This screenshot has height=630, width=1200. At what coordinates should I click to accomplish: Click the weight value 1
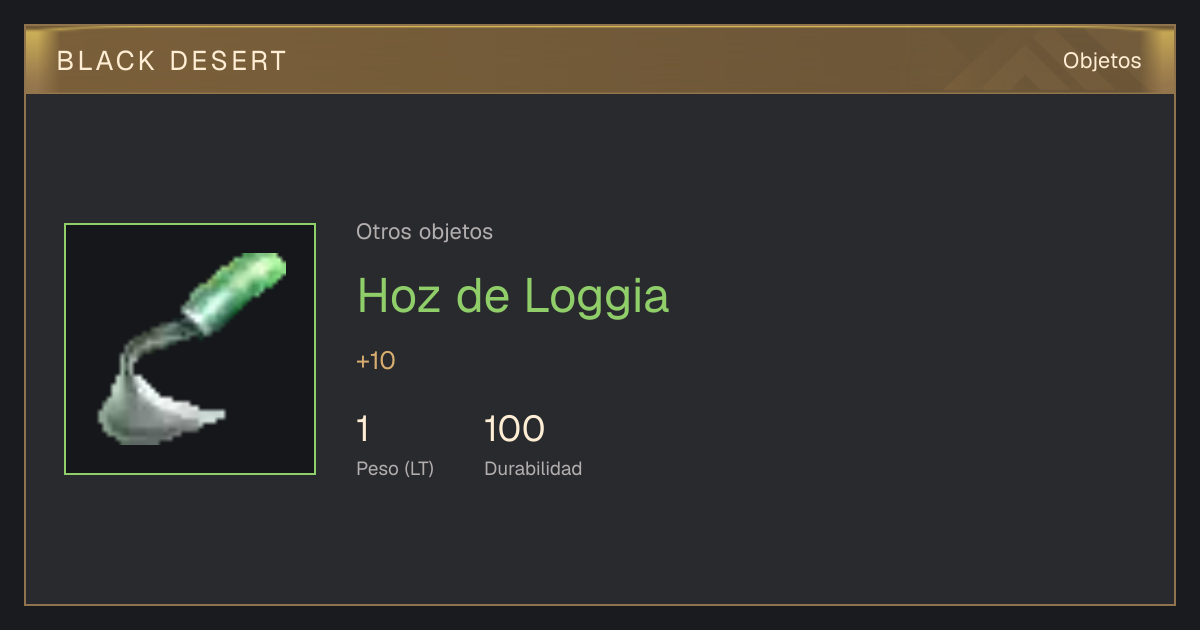(363, 429)
